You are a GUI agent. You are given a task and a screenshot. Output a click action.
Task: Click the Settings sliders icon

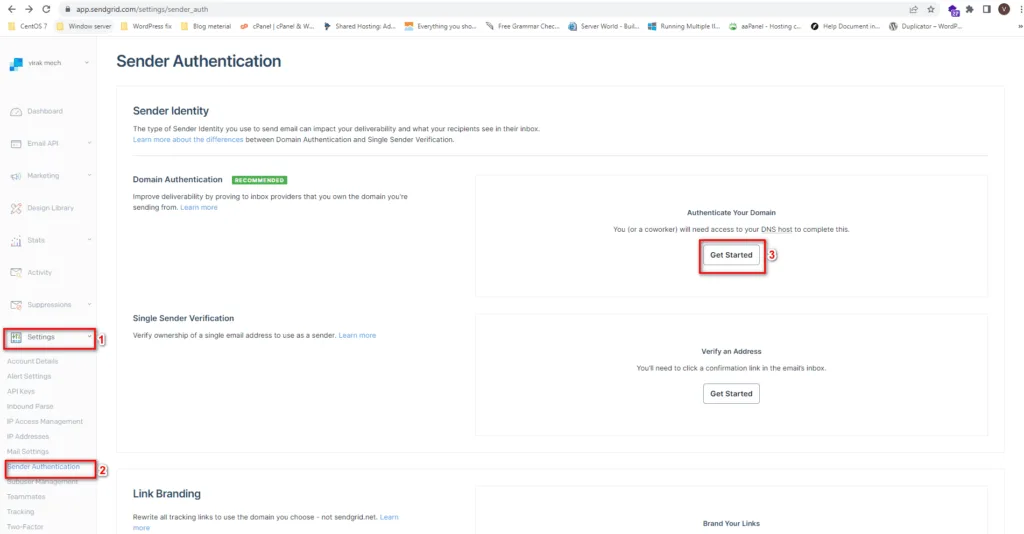[16, 338]
